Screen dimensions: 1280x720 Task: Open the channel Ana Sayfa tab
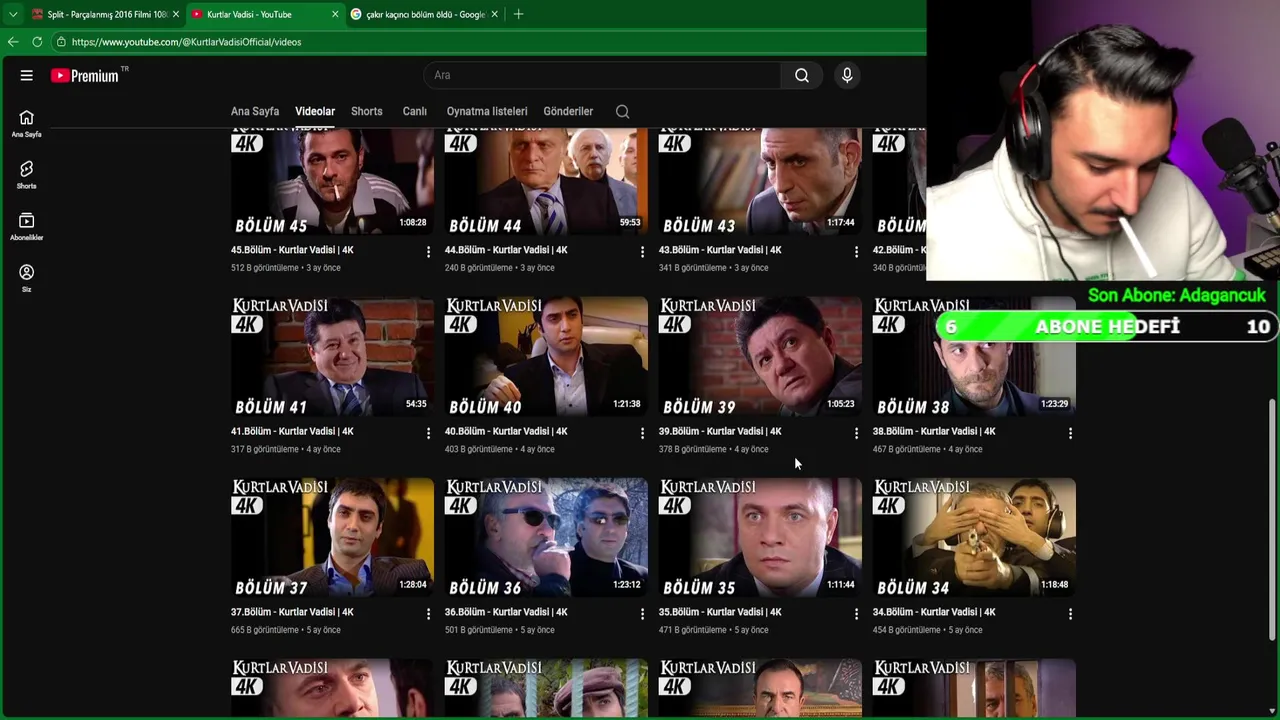[255, 111]
